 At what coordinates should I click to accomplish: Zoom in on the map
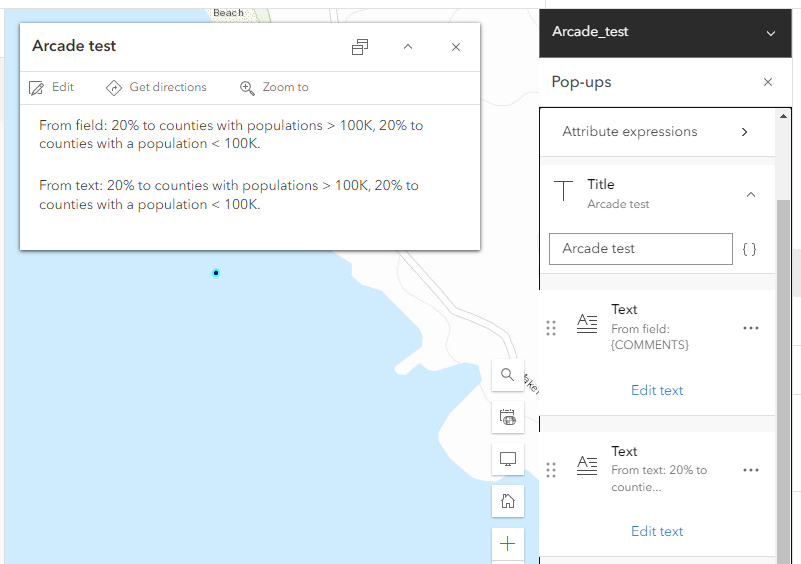pyautogui.click(x=507, y=543)
